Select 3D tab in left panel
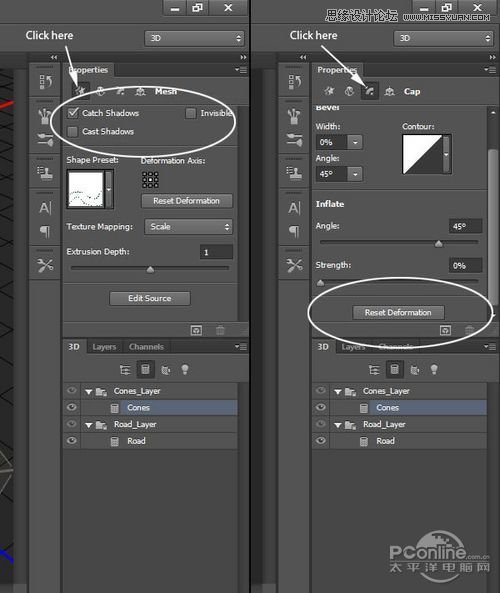500x593 pixels. point(74,347)
